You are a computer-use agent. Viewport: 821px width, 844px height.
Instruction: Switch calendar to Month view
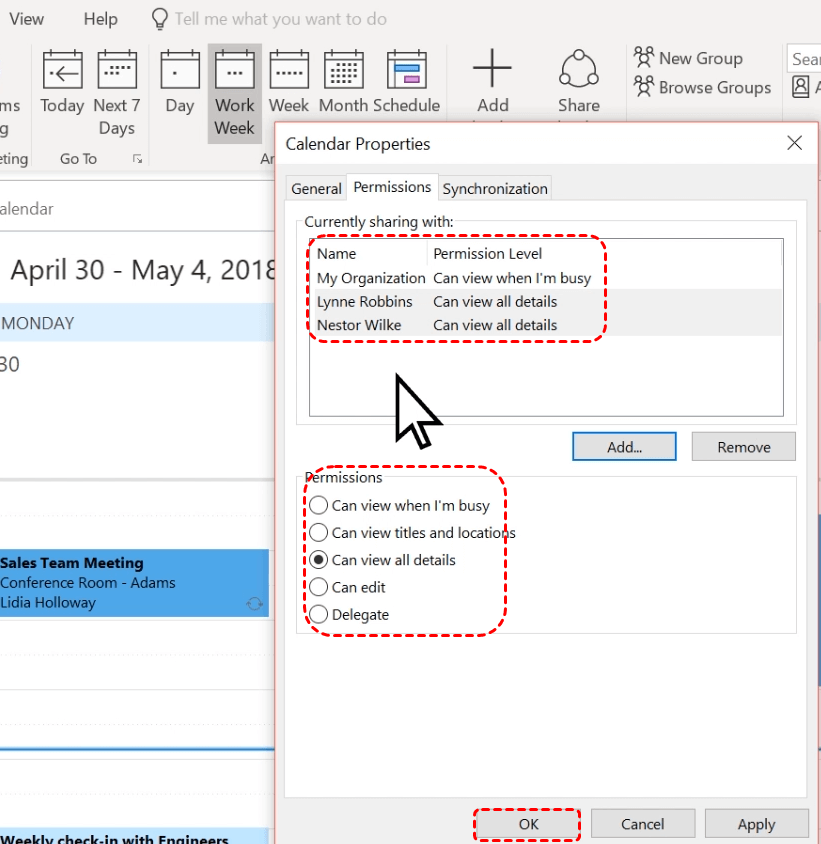click(x=343, y=82)
